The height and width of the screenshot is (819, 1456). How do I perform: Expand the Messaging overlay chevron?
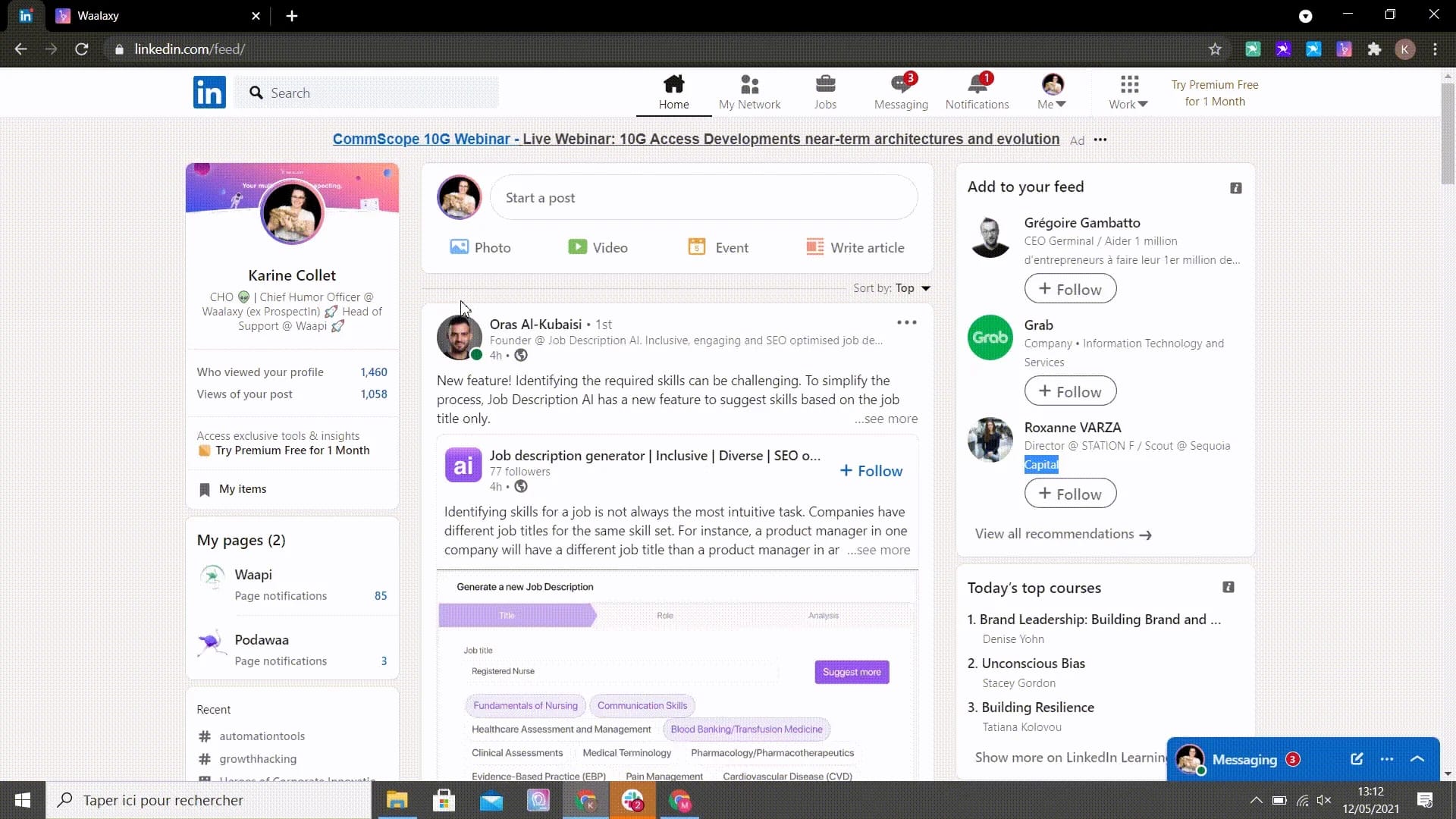tap(1417, 759)
